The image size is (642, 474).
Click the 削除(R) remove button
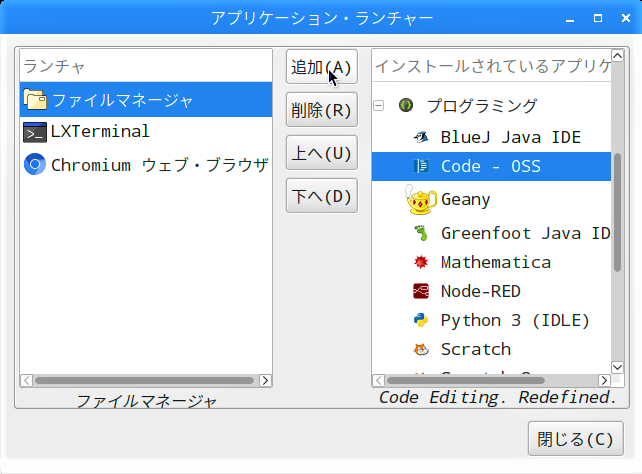pos(322,110)
